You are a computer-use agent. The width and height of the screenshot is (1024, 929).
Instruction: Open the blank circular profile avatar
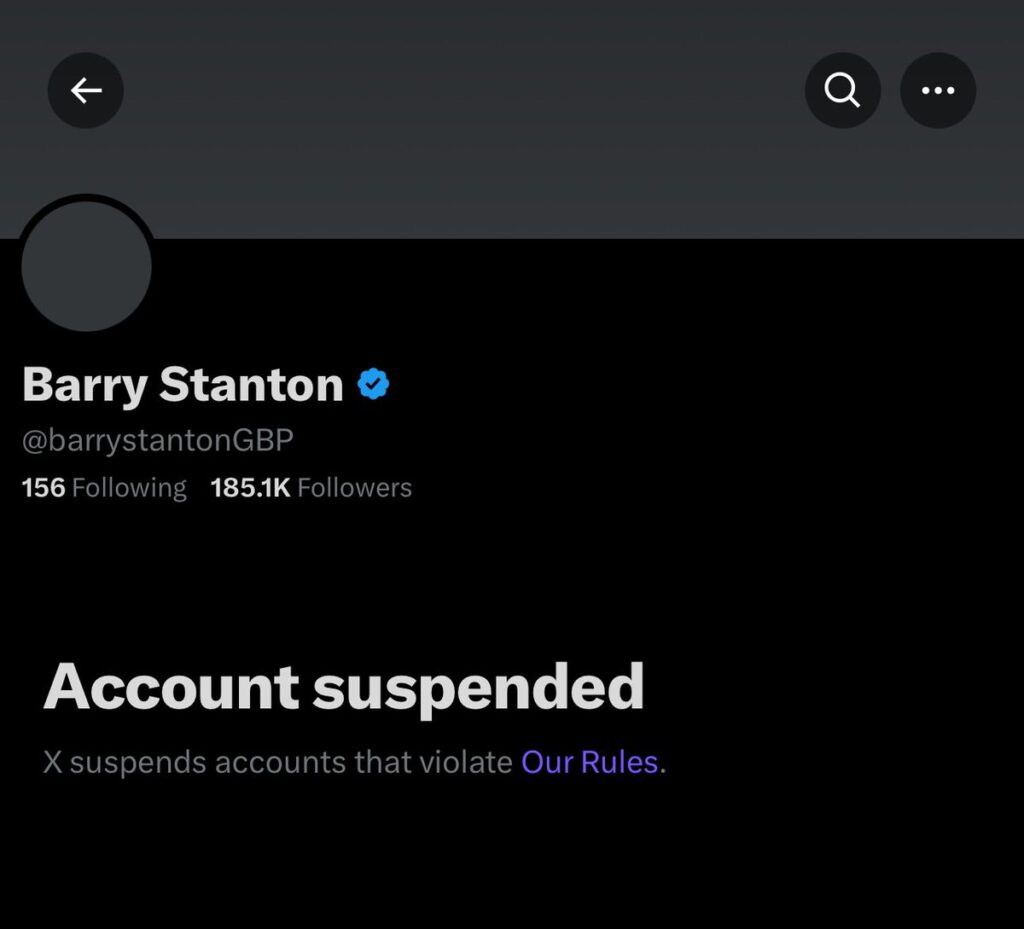coord(87,266)
